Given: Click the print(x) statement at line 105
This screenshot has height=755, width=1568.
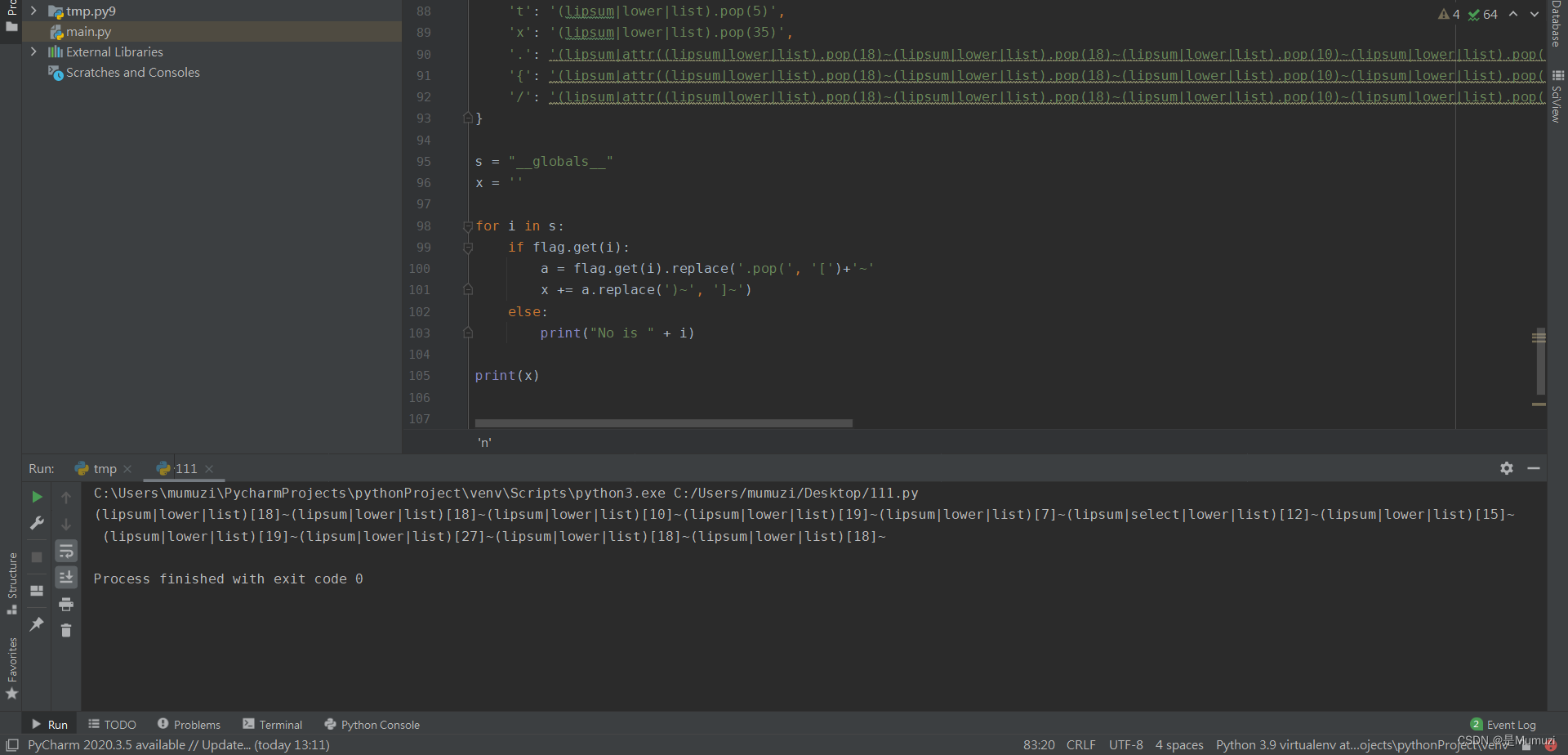Looking at the screenshot, I should pyautogui.click(x=507, y=376).
